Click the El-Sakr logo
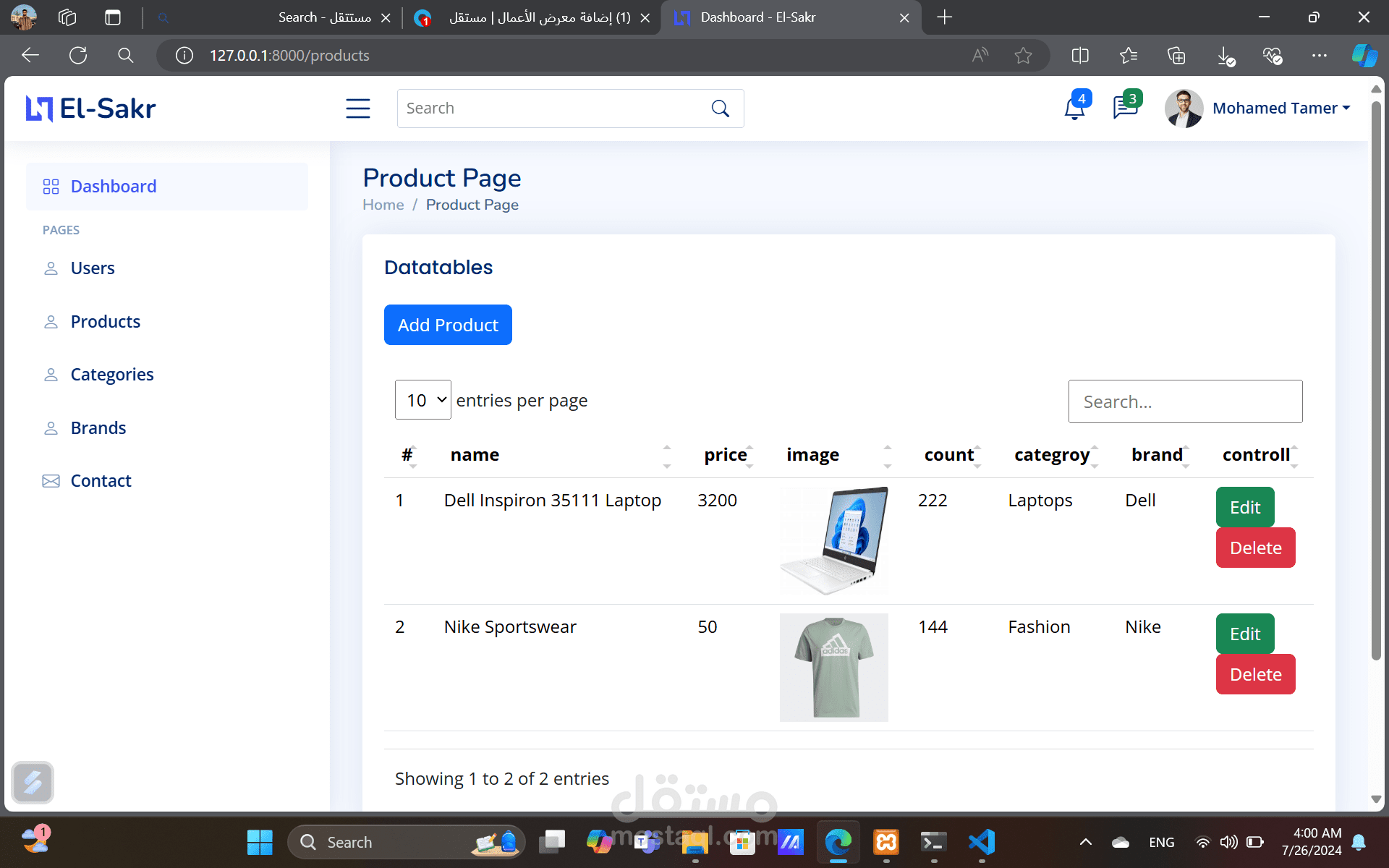 tap(91, 109)
